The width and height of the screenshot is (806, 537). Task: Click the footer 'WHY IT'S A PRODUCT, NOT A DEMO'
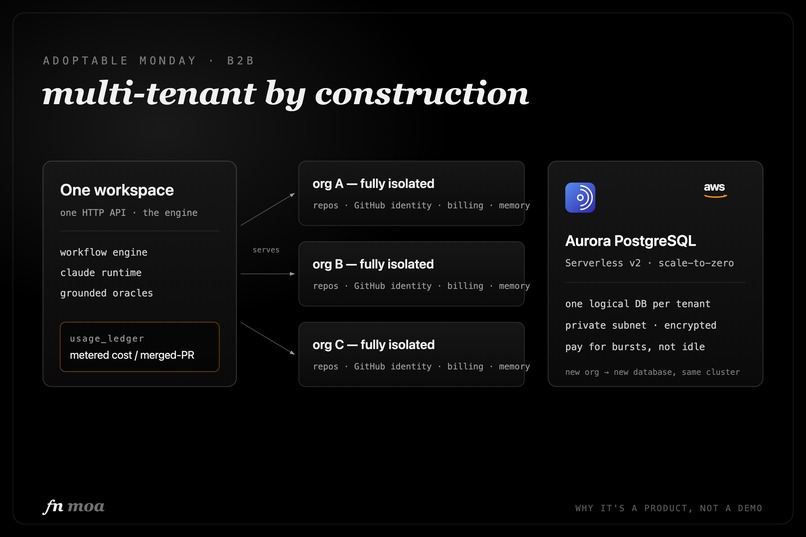click(668, 508)
